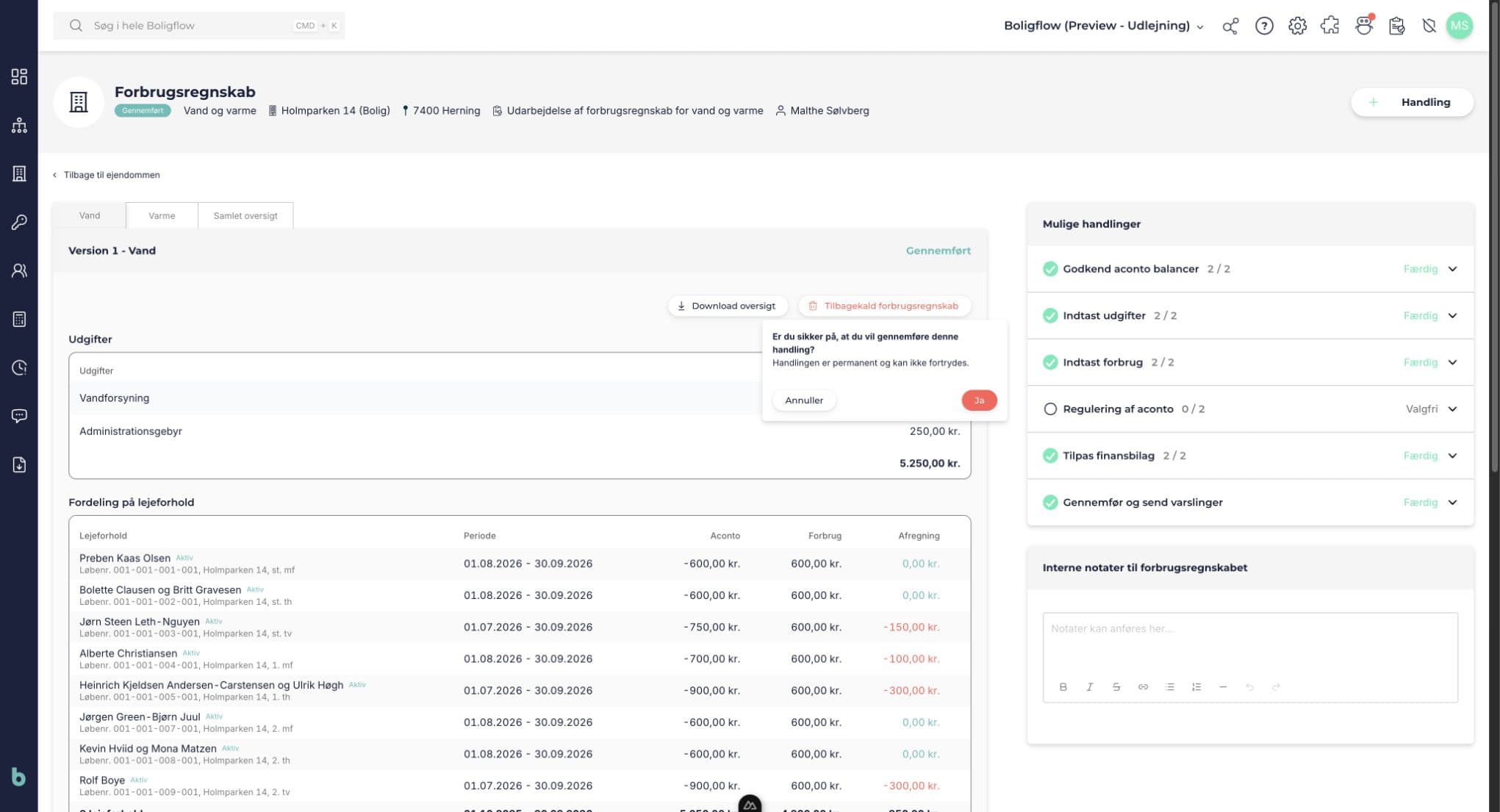Open the organization hierarchy sidebar icon
Viewport: 1500px width, 812px height.
click(19, 125)
